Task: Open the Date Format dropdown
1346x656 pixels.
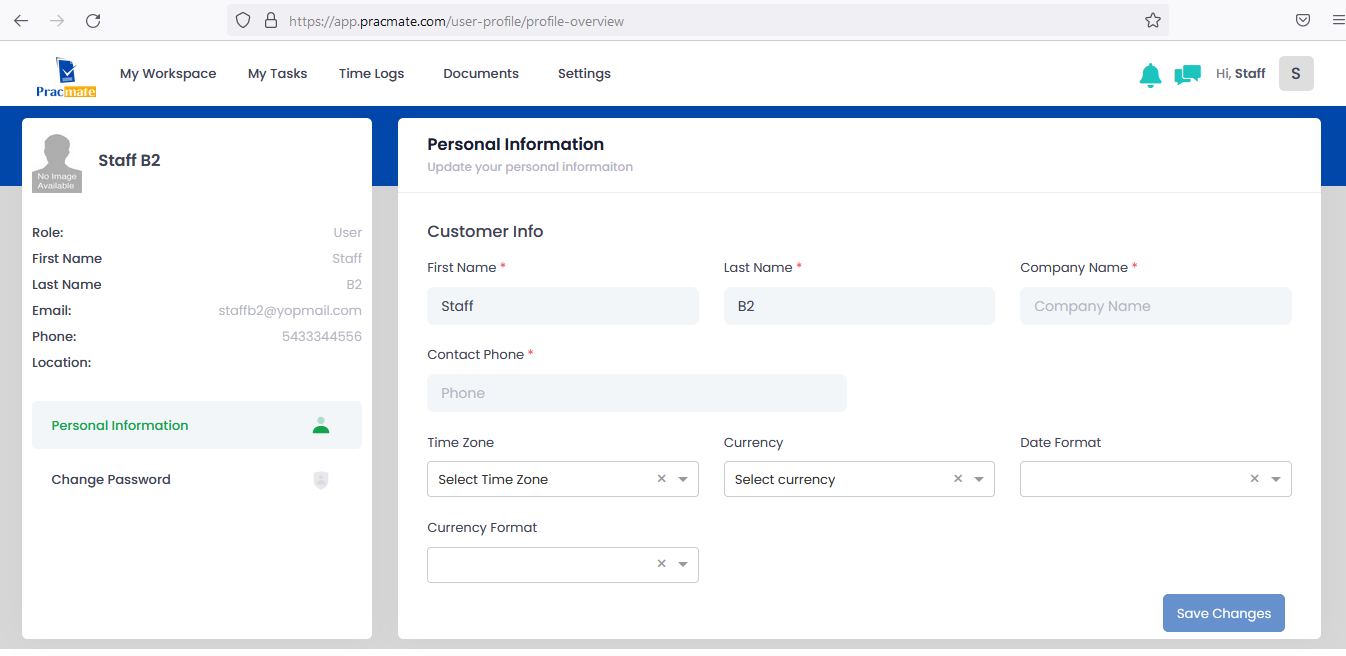Action: (x=1276, y=479)
